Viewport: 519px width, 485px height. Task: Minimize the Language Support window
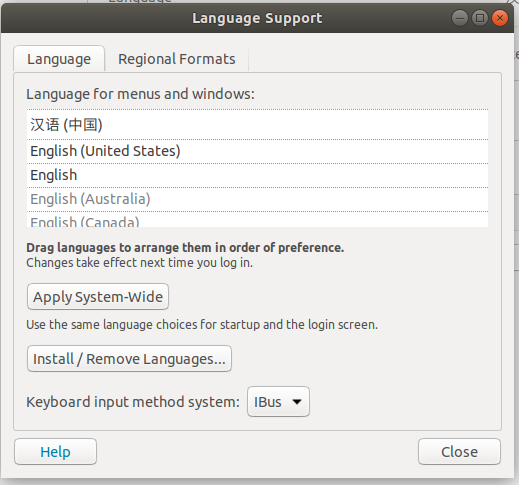(x=460, y=18)
